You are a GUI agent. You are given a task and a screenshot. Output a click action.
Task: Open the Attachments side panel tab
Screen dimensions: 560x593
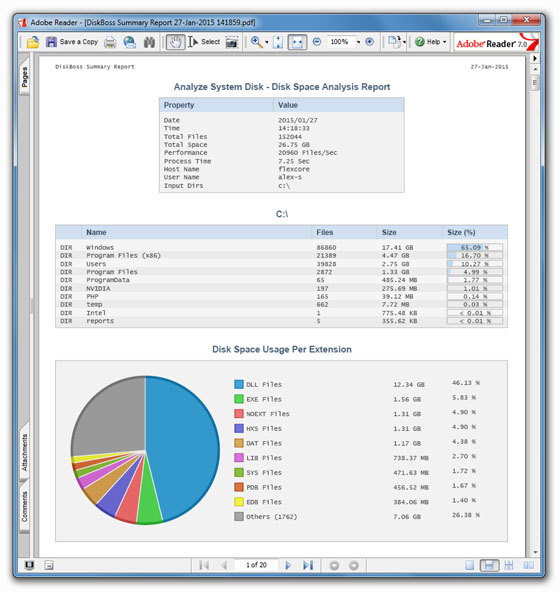pyautogui.click(x=24, y=452)
